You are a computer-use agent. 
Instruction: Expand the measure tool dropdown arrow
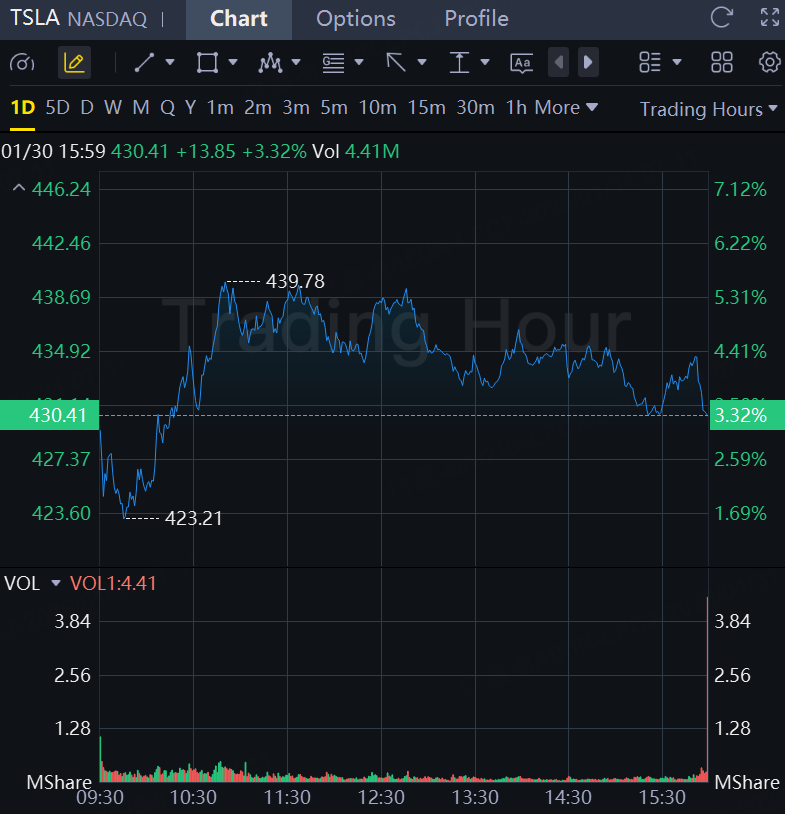(485, 62)
